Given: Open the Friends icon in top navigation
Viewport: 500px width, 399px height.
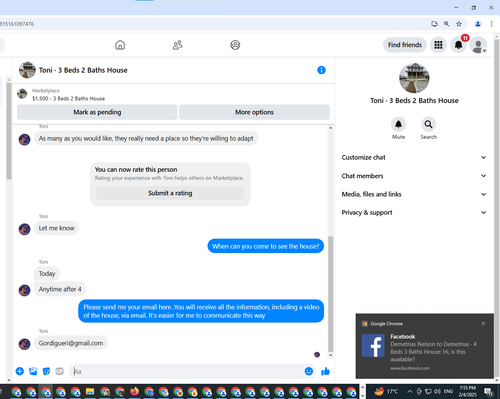Looking at the screenshot, I should 177,45.
